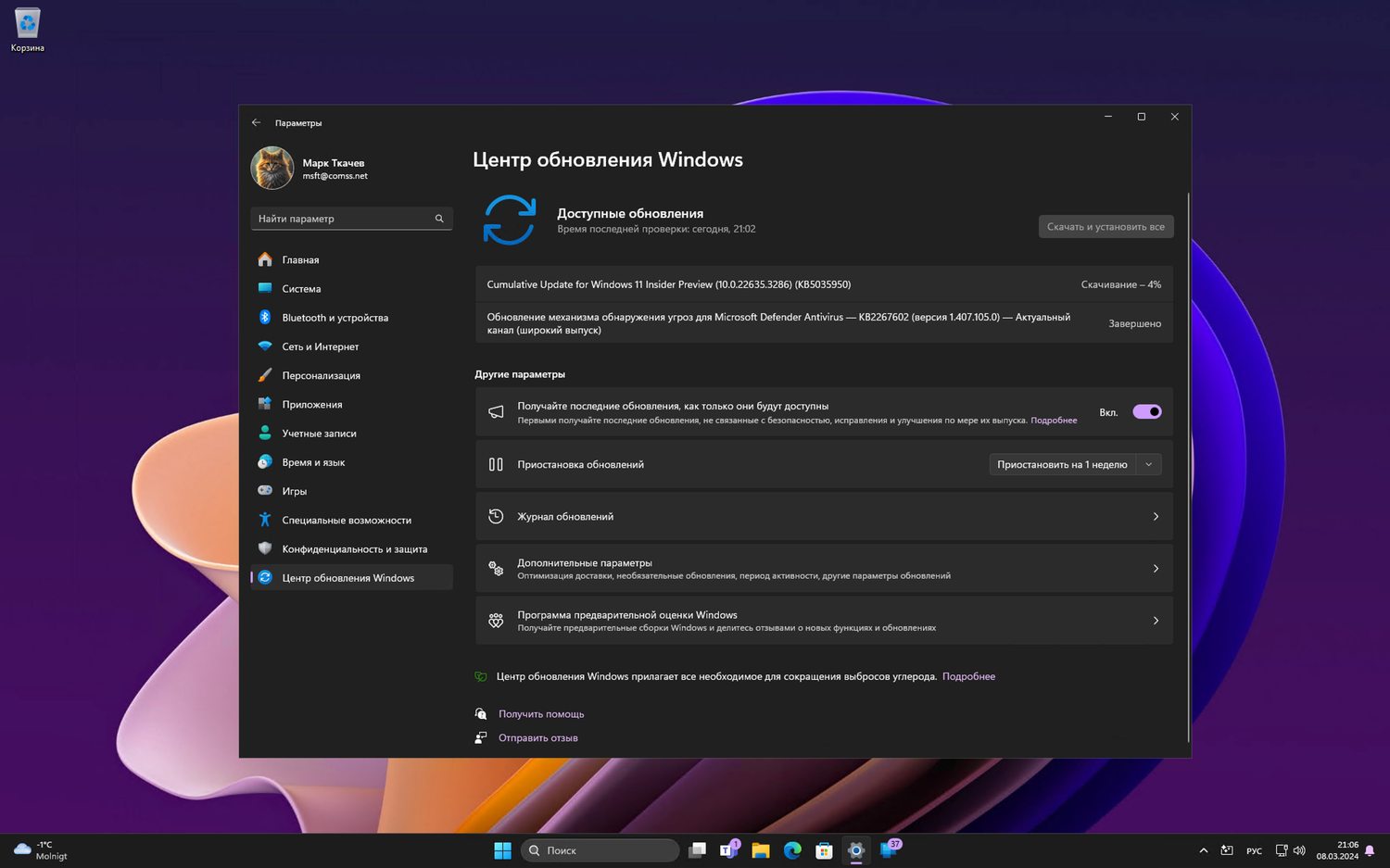Viewport: 1390px width, 868px height.
Task: Click the Учетные записи person icon
Action: click(265, 433)
